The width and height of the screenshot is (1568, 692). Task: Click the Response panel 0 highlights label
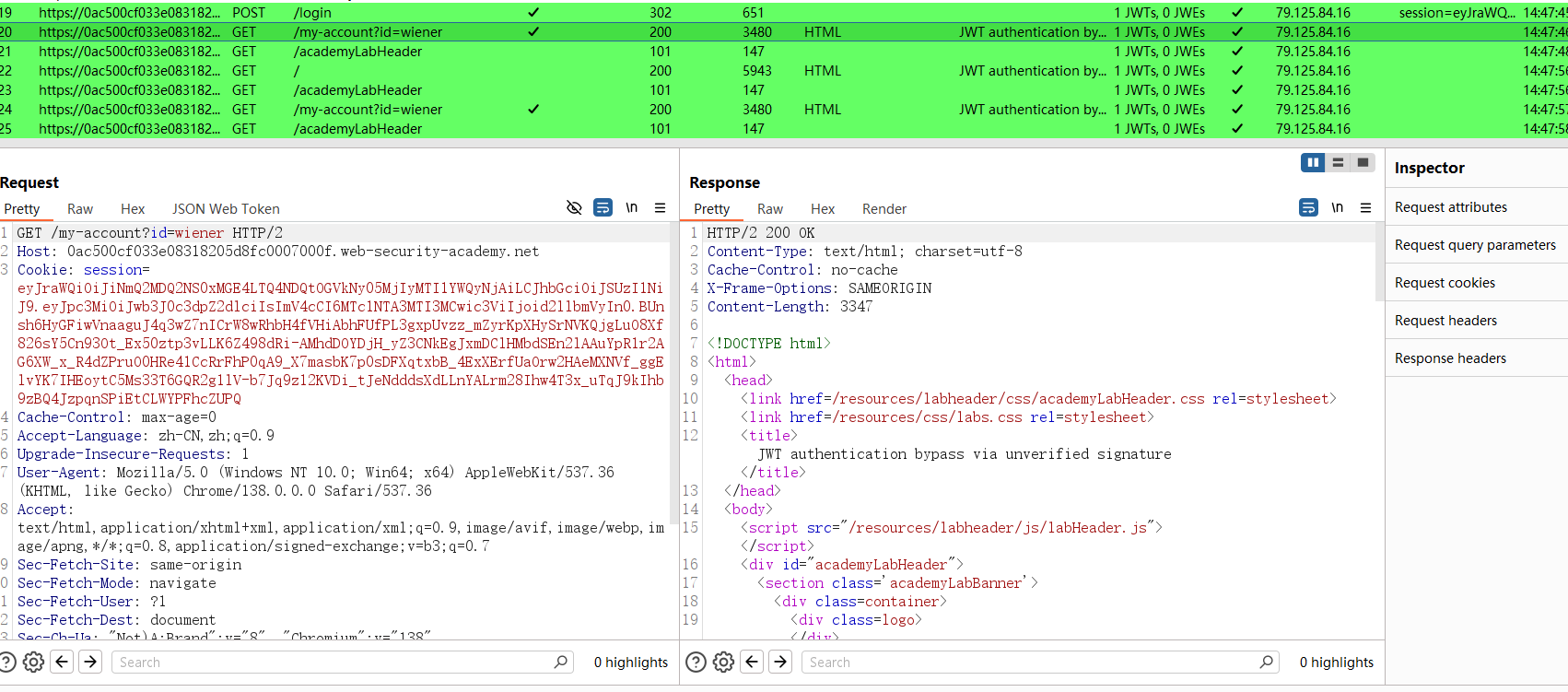(x=1337, y=663)
